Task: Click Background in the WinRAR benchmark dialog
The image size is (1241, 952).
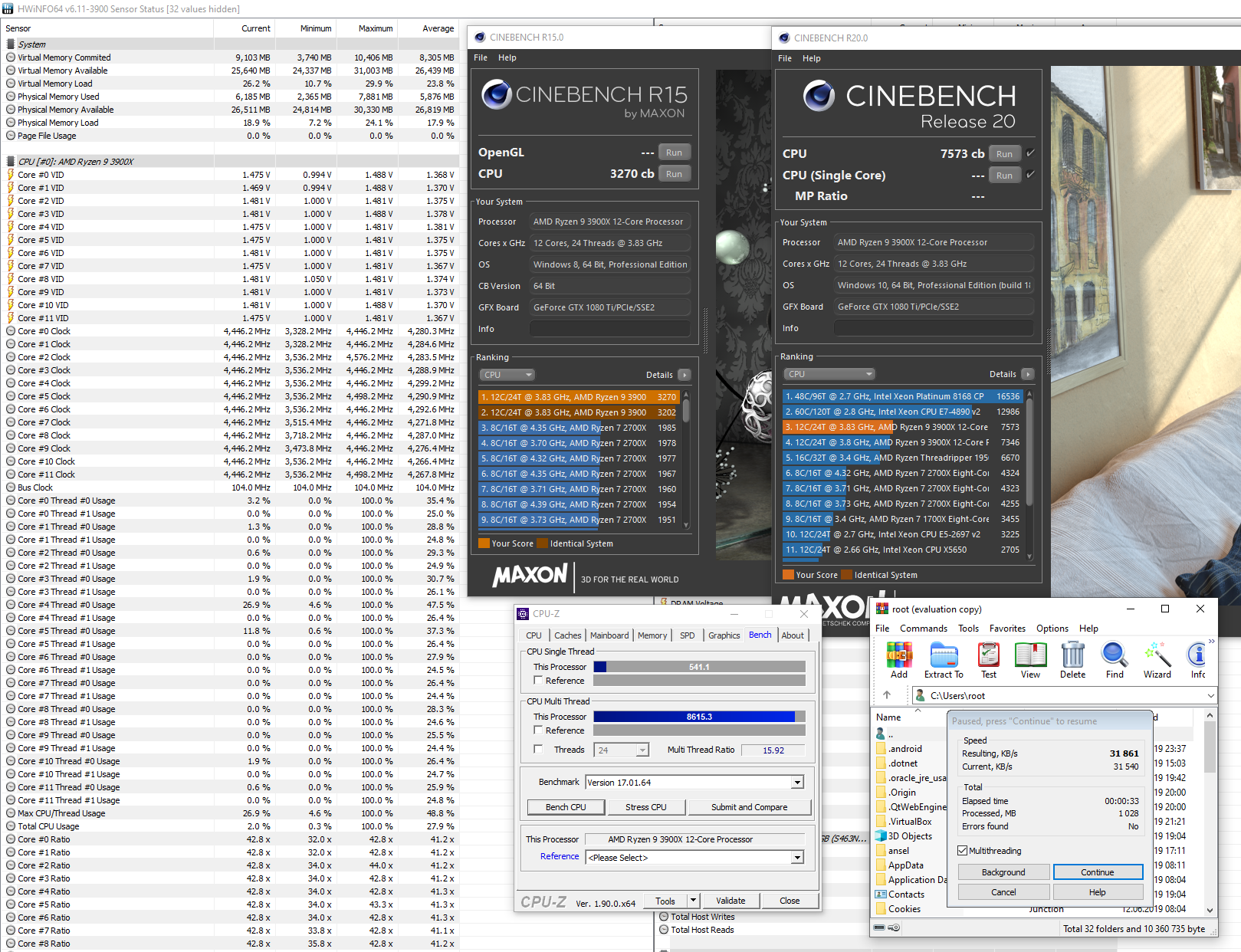Action: pyautogui.click(x=1003, y=872)
